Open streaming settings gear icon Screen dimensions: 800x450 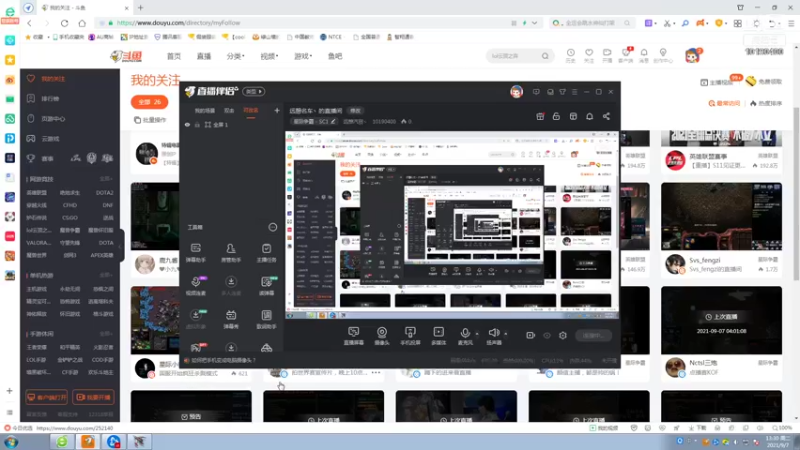tap(563, 335)
